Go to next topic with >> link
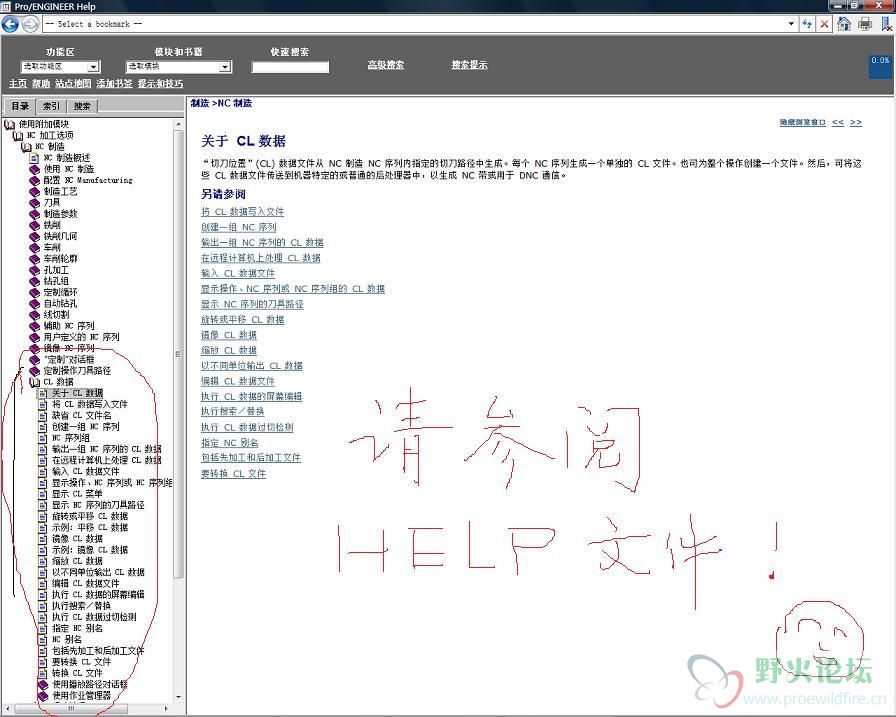 pos(855,122)
